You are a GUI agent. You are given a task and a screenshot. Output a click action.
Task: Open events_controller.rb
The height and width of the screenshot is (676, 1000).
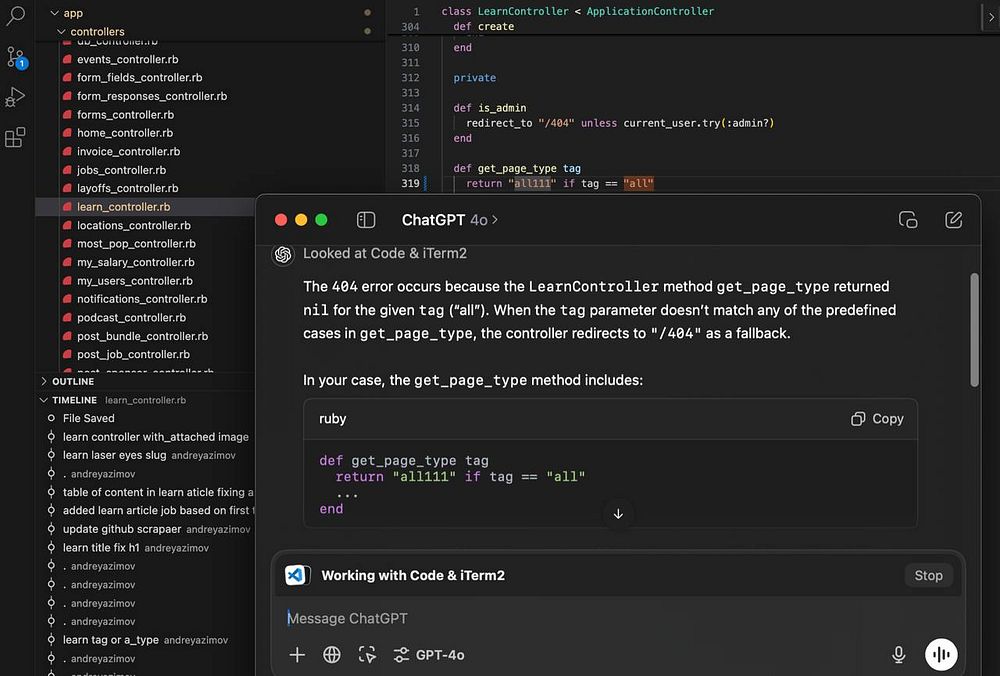coord(128,59)
